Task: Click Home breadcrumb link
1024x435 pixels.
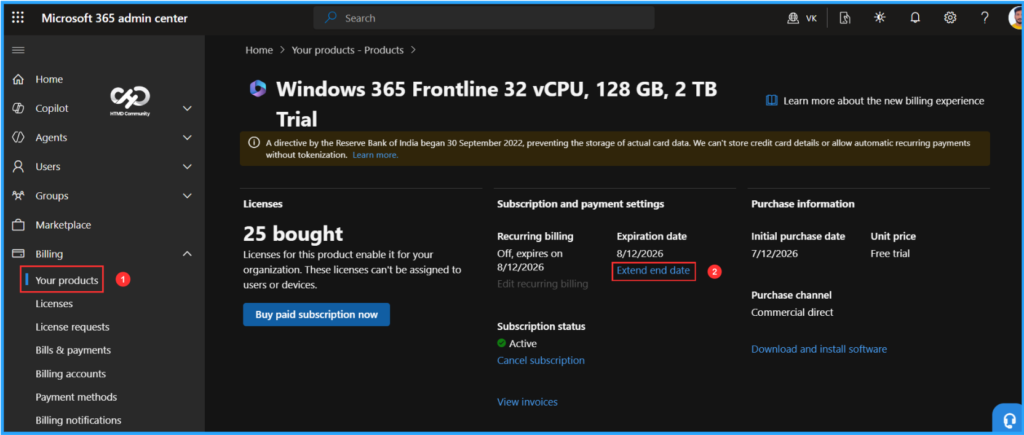Action: point(259,50)
